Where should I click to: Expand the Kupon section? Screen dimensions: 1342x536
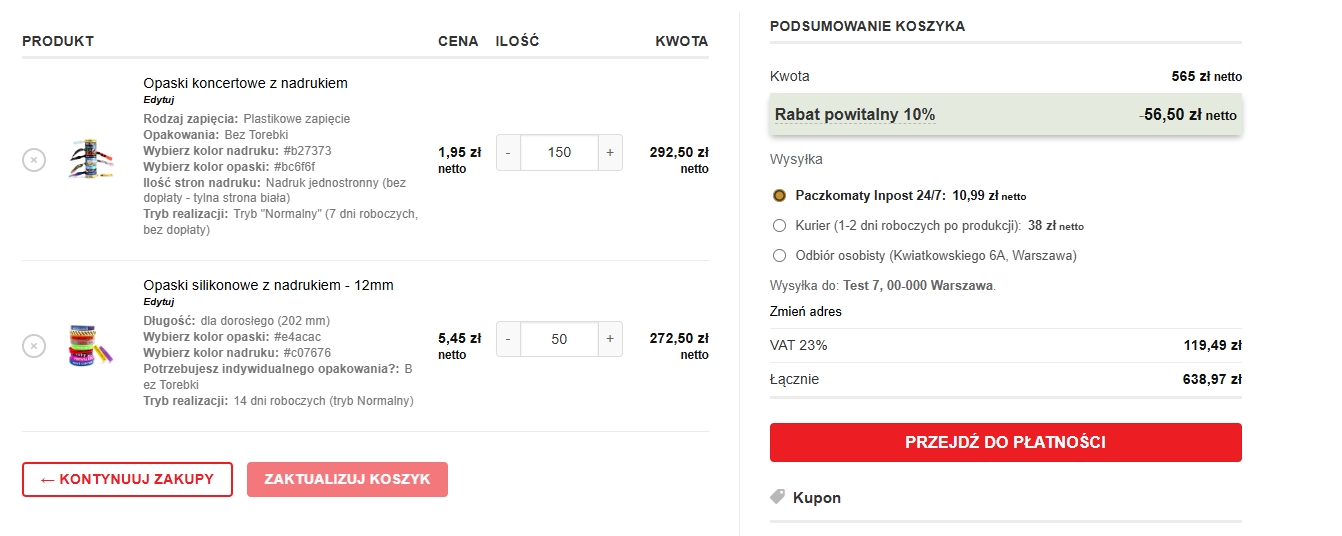(x=816, y=497)
